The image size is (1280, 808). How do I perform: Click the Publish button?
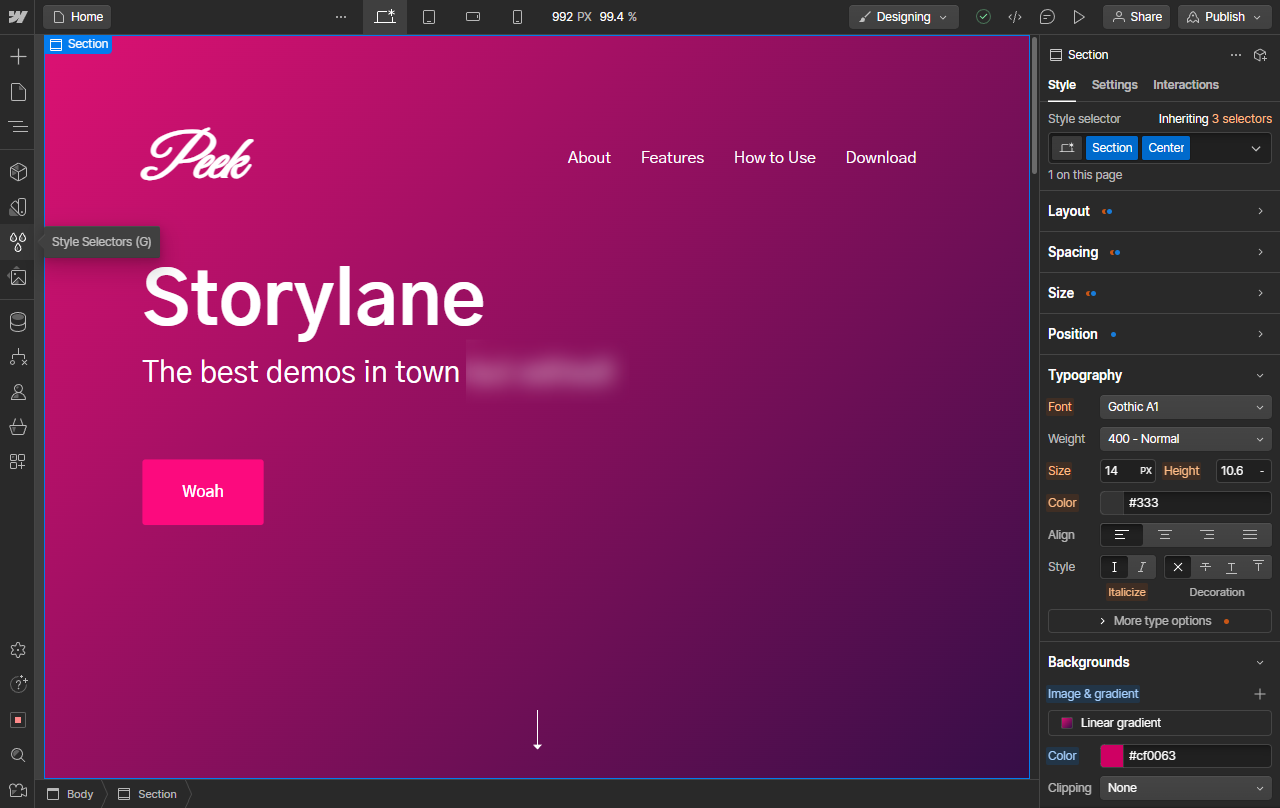coord(1224,17)
